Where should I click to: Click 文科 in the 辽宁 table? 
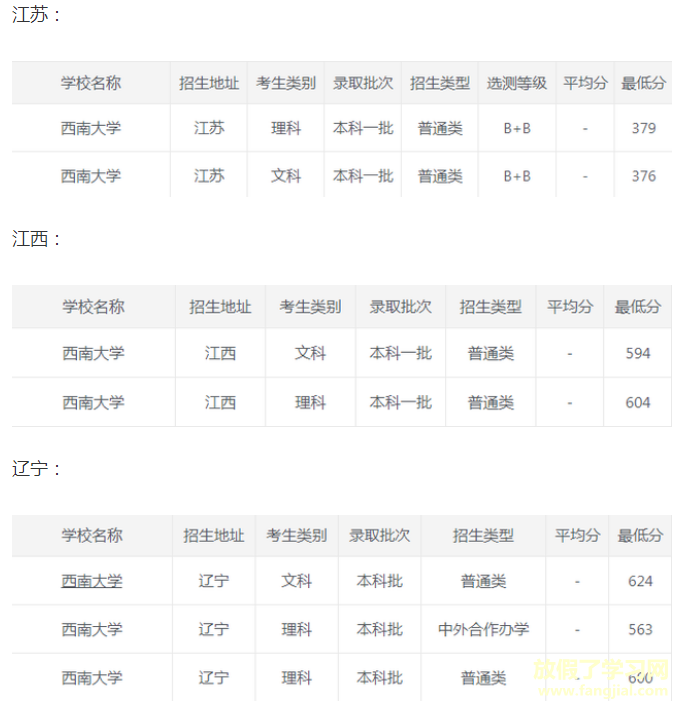tap(297, 581)
